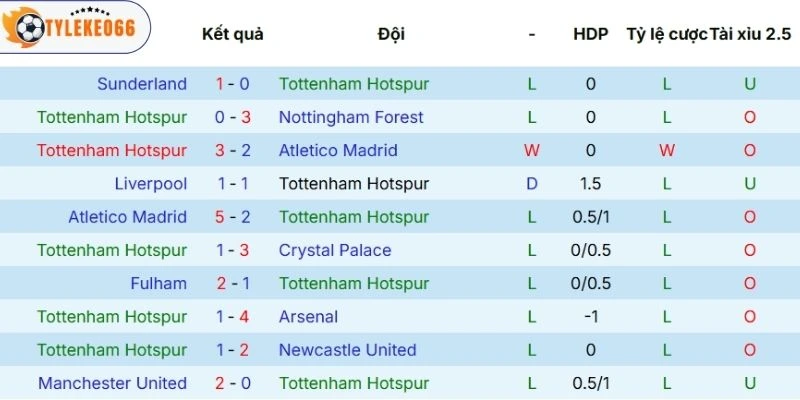This screenshot has width=800, height=400.
Task: Click the TYLEKEO66 soccer ball logo
Action: click(73, 27)
